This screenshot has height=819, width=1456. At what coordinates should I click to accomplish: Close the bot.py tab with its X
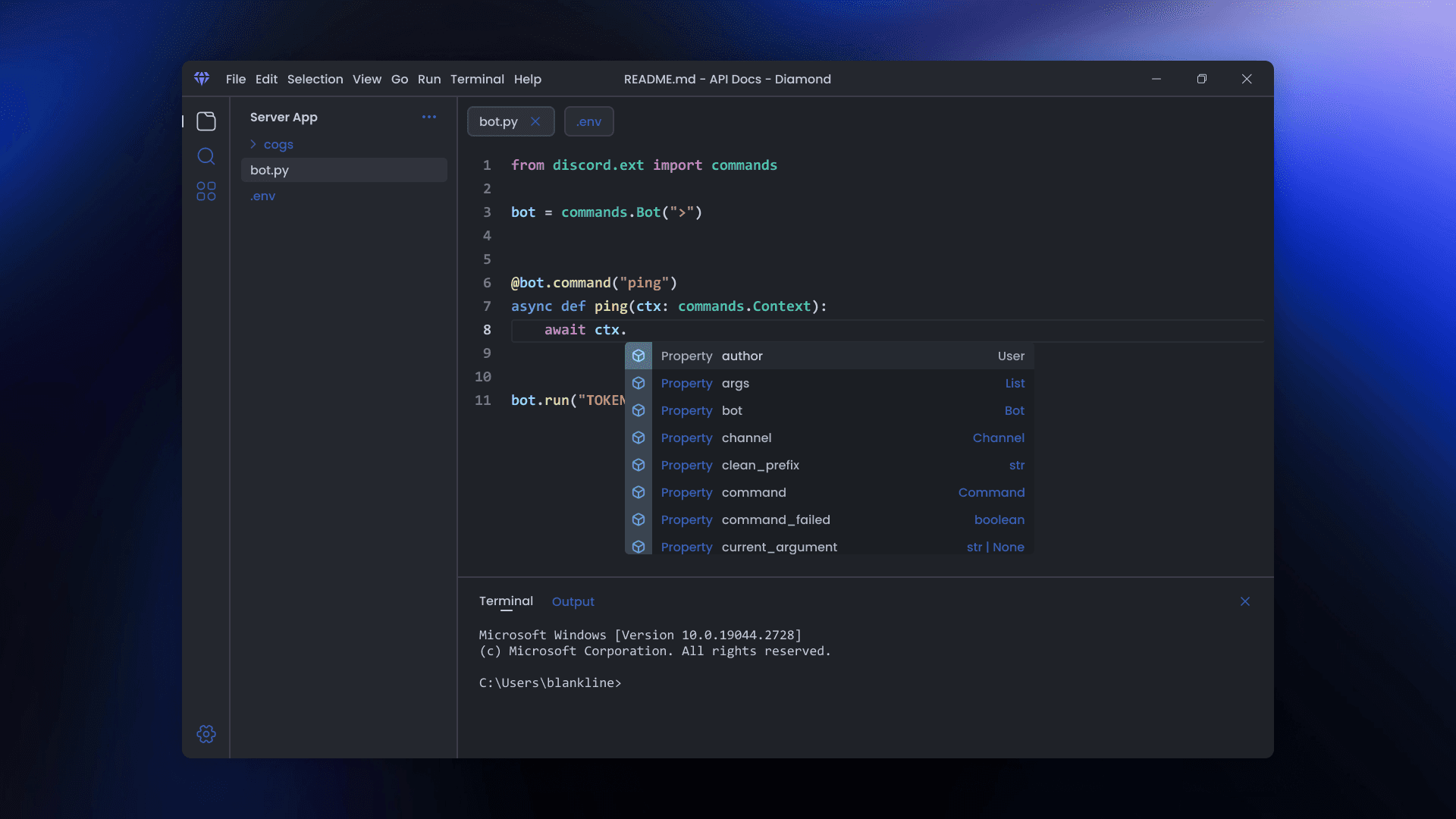coord(535,121)
